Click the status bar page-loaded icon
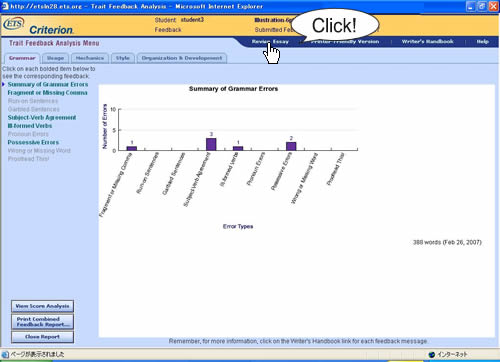Viewport: 500px width, 362px height. click(5, 354)
